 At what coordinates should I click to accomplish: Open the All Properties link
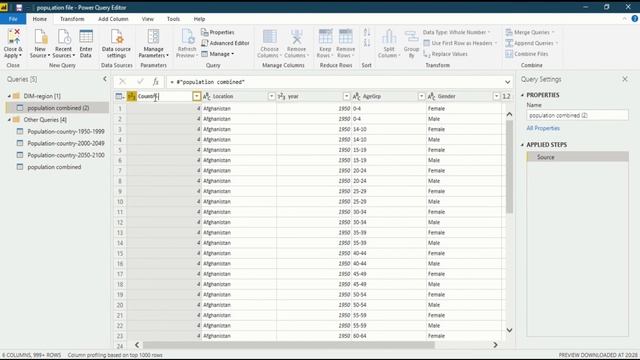coord(543,128)
